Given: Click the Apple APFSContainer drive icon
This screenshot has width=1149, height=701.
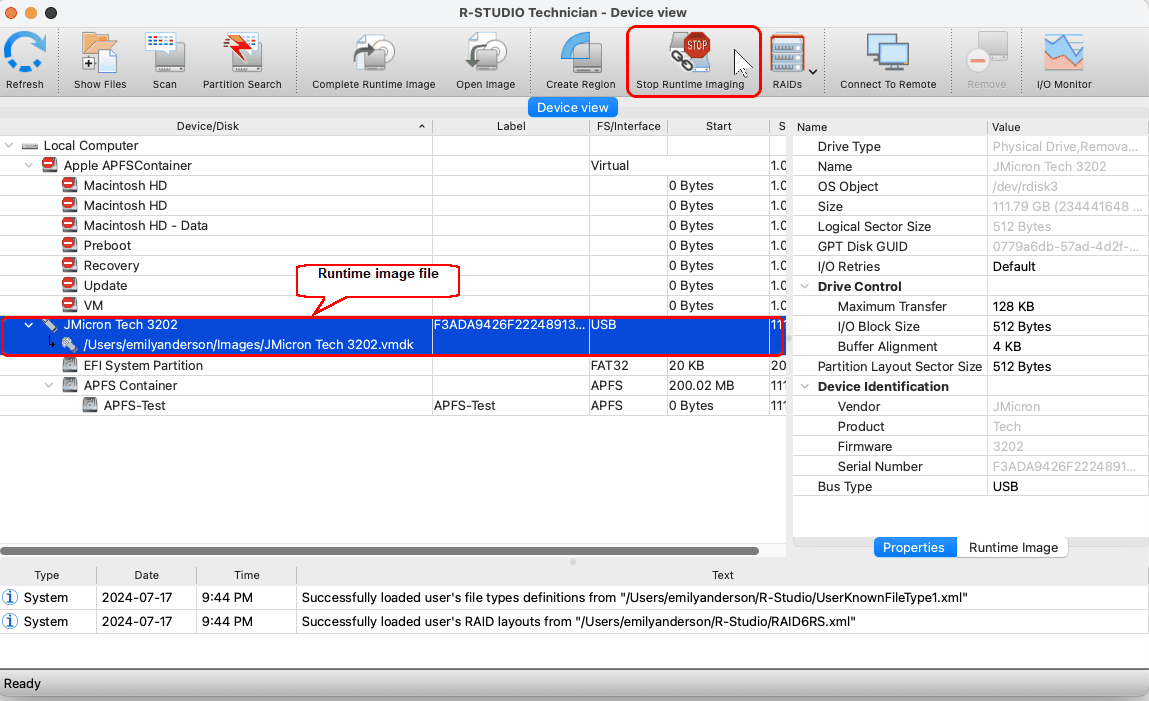Looking at the screenshot, I should (x=50, y=166).
